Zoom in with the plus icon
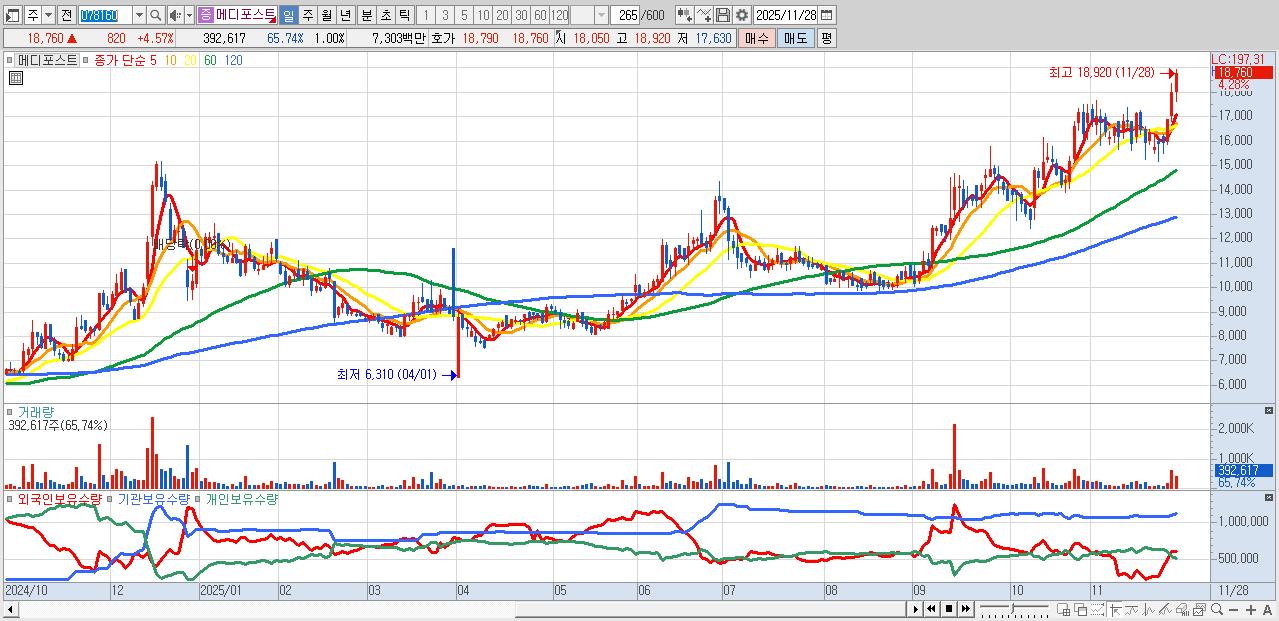Viewport: 1279px width, 621px height. (x=1251, y=610)
